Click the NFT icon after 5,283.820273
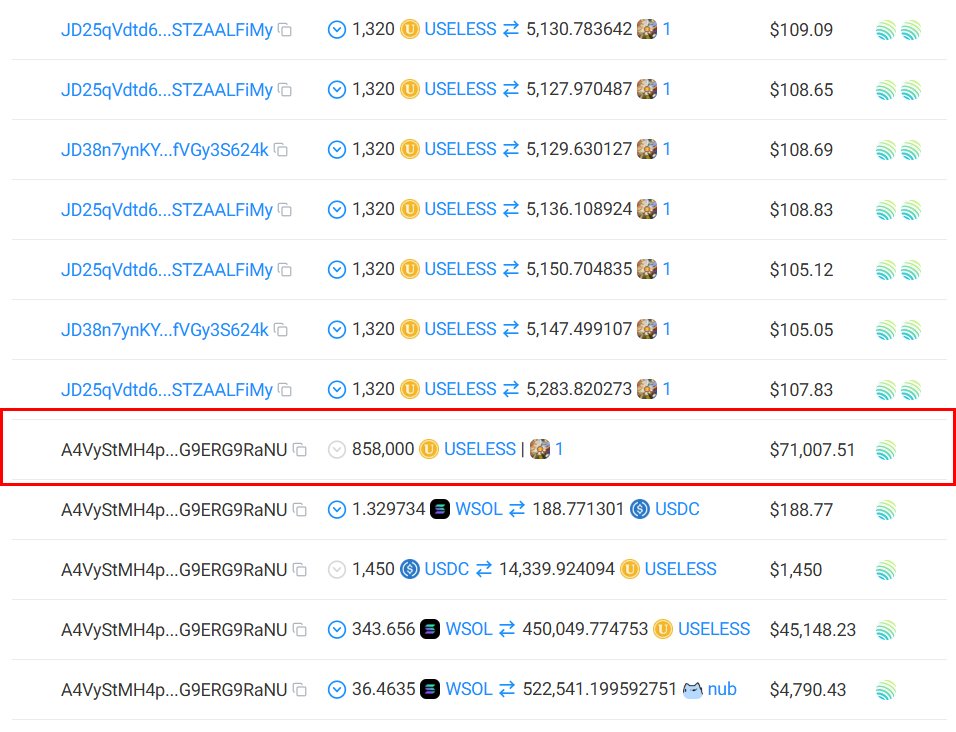Screen dimensions: 956x732 coord(647,389)
